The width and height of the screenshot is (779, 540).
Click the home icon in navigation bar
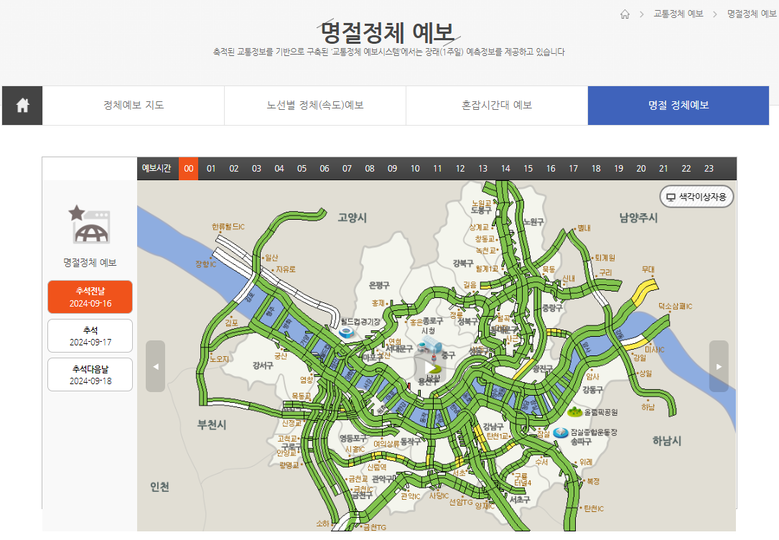click(x=22, y=105)
